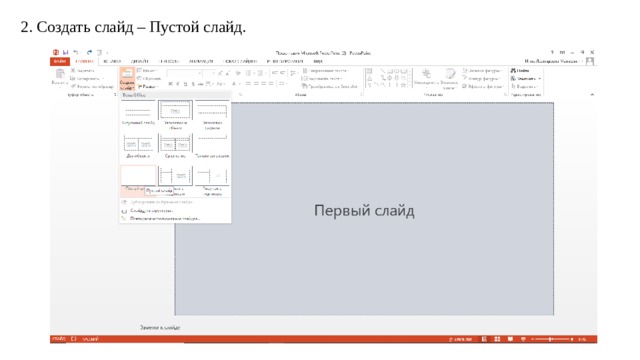Viewport: 640px width, 360px height.
Task: Click the Создать слайд (New Slide) button
Action: tap(127, 79)
